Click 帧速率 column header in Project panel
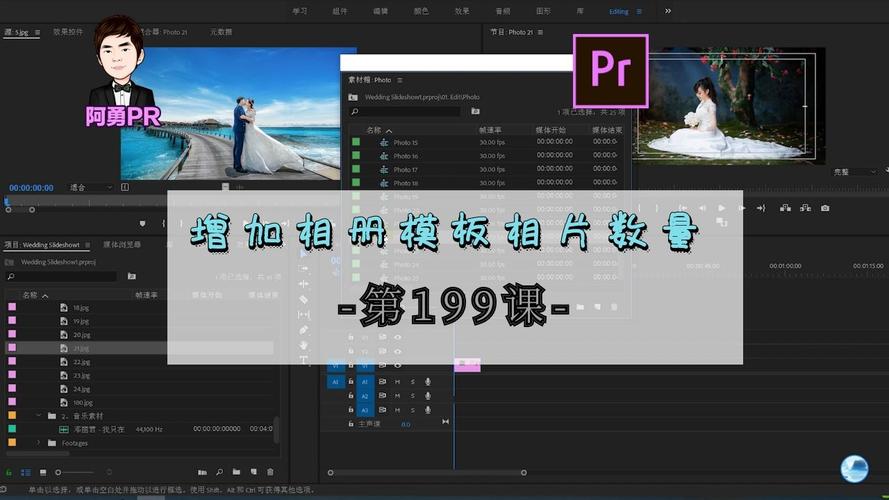889x500 pixels. click(146, 295)
